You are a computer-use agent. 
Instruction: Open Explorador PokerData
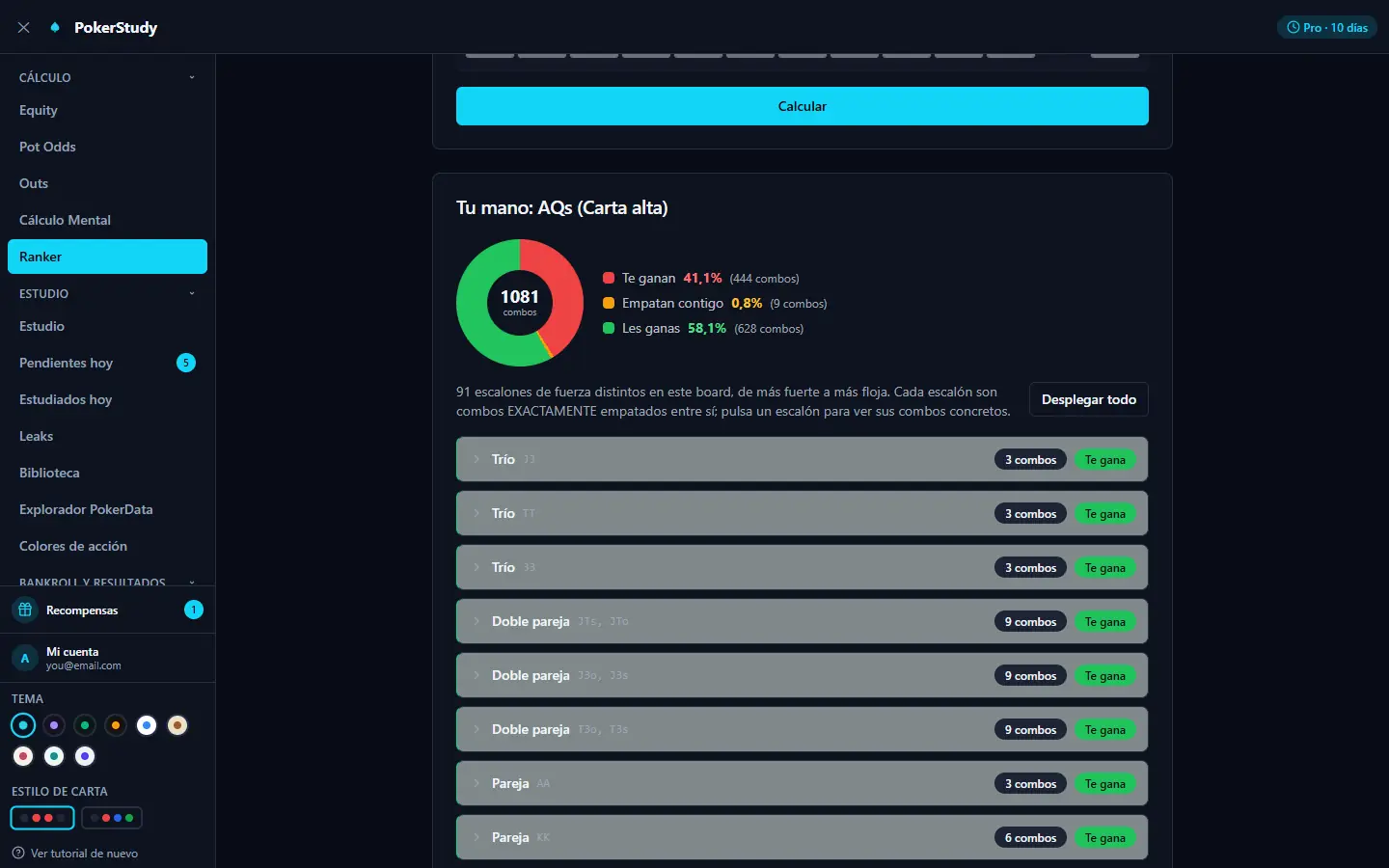[x=107, y=509]
